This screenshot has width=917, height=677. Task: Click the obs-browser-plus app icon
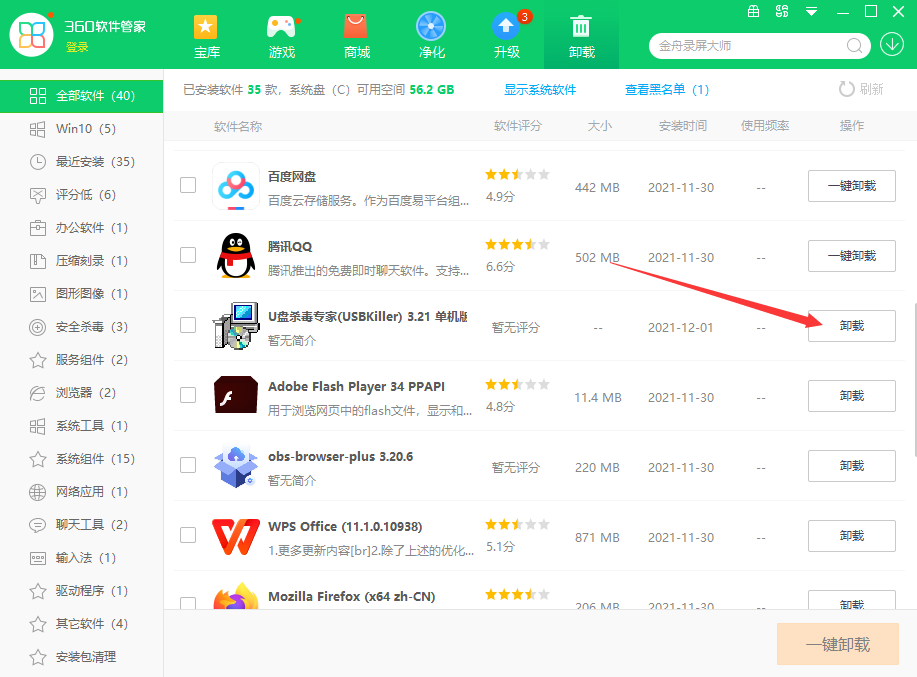coord(236,466)
